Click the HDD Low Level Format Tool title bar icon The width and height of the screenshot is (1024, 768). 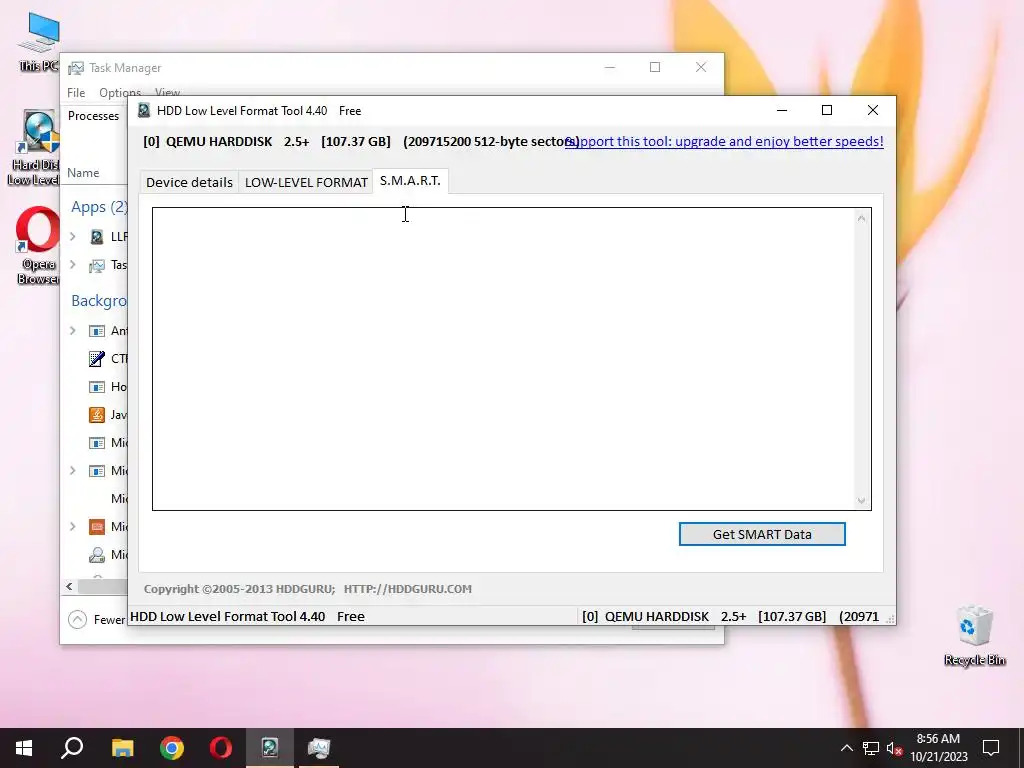tap(144, 110)
